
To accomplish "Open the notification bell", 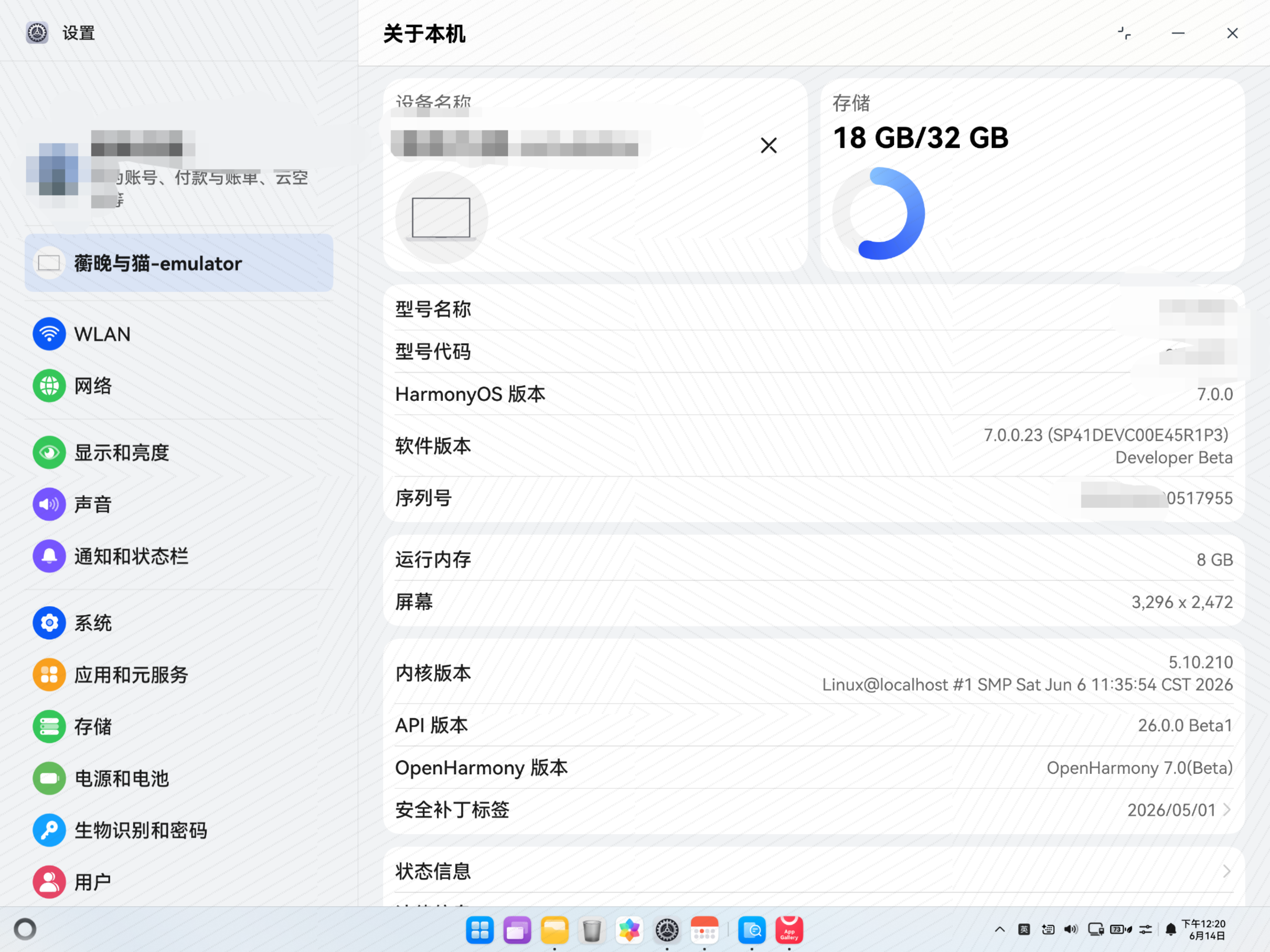I will click(1170, 930).
